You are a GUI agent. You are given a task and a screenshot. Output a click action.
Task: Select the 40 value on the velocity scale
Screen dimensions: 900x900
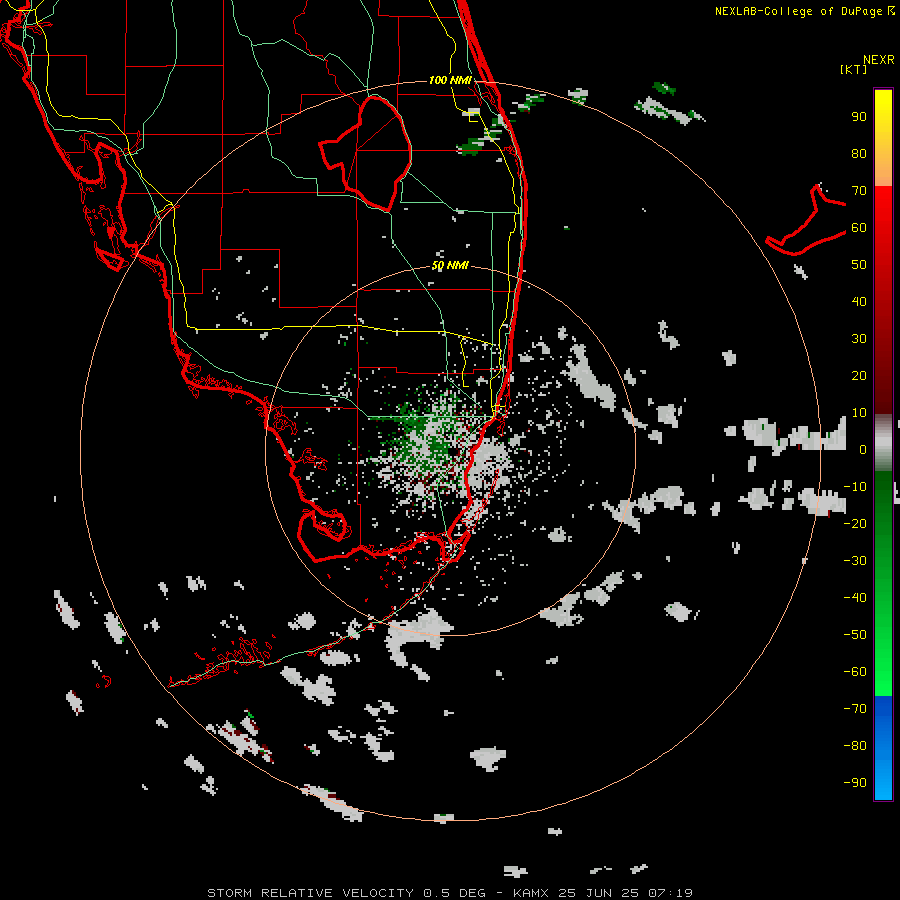[859, 301]
